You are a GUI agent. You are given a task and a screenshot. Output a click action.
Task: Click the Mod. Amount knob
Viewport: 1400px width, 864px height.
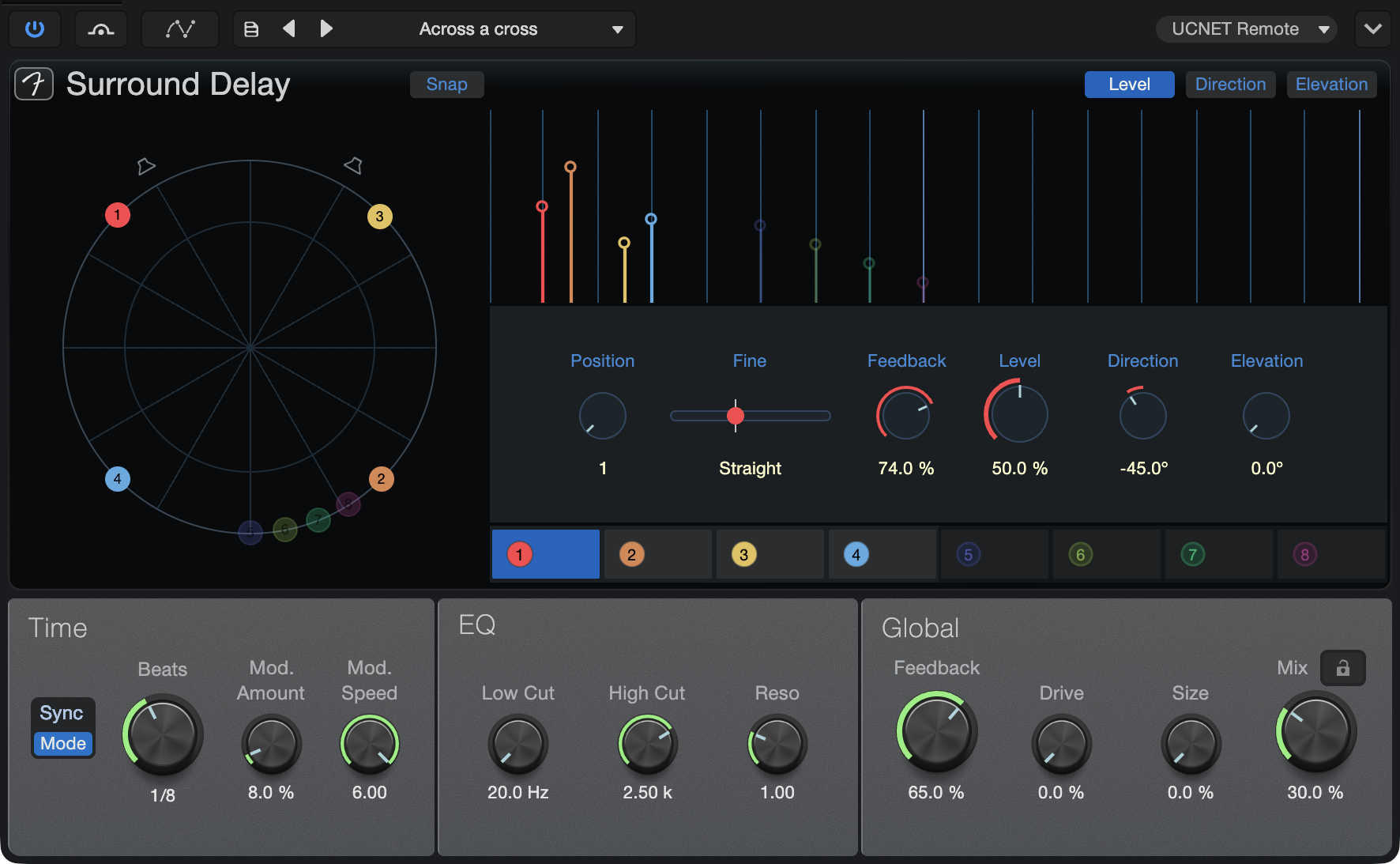(x=271, y=744)
